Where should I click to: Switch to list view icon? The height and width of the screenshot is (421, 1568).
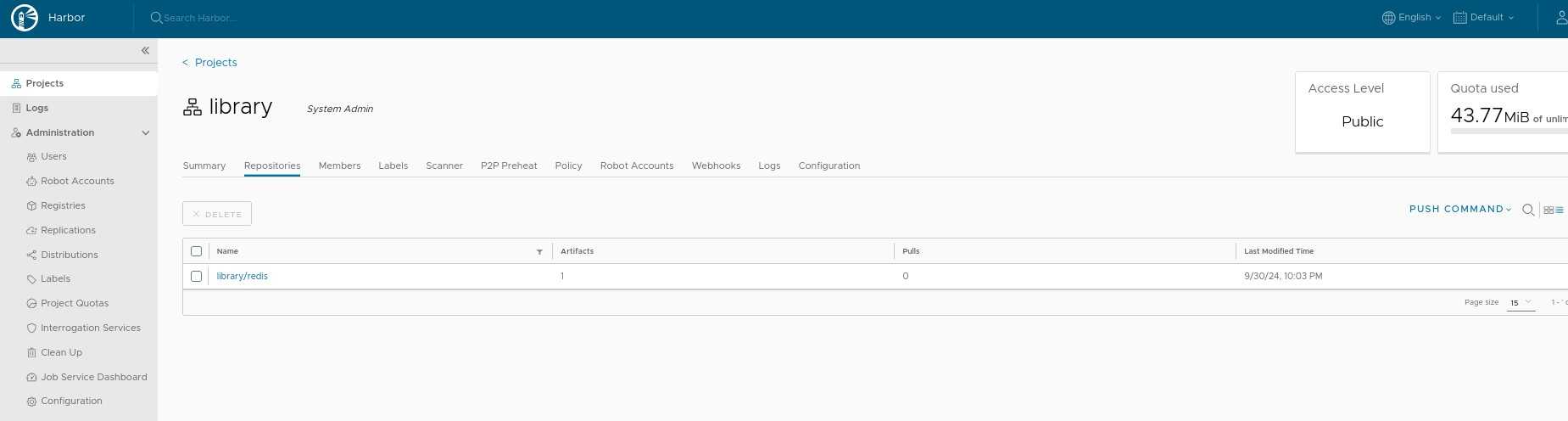[x=1560, y=210]
